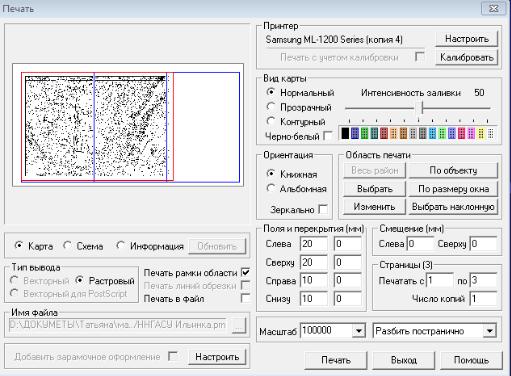Click the Слева margin field showing 20

click(313, 244)
